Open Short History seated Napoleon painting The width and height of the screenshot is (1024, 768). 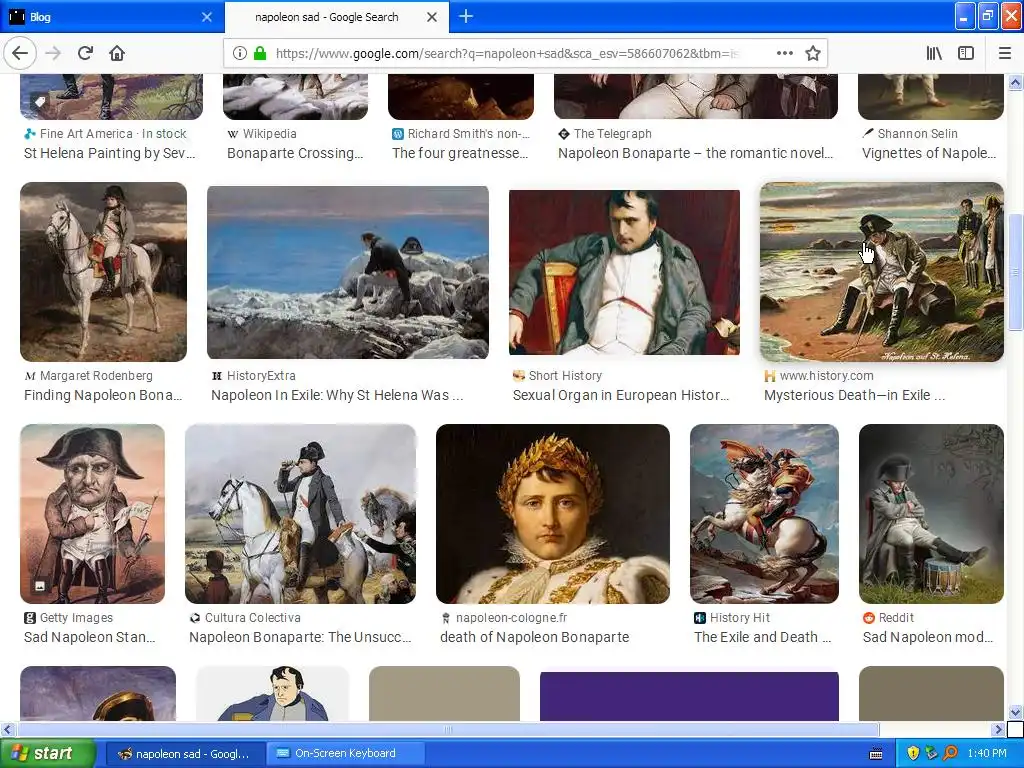click(x=624, y=272)
